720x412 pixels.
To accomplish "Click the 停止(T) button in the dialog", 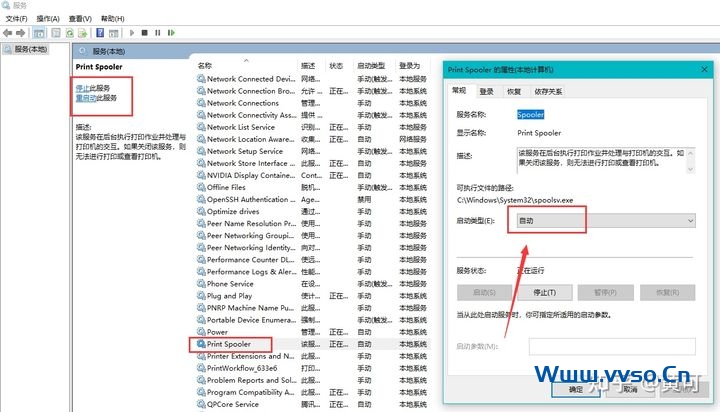I will tap(545, 292).
